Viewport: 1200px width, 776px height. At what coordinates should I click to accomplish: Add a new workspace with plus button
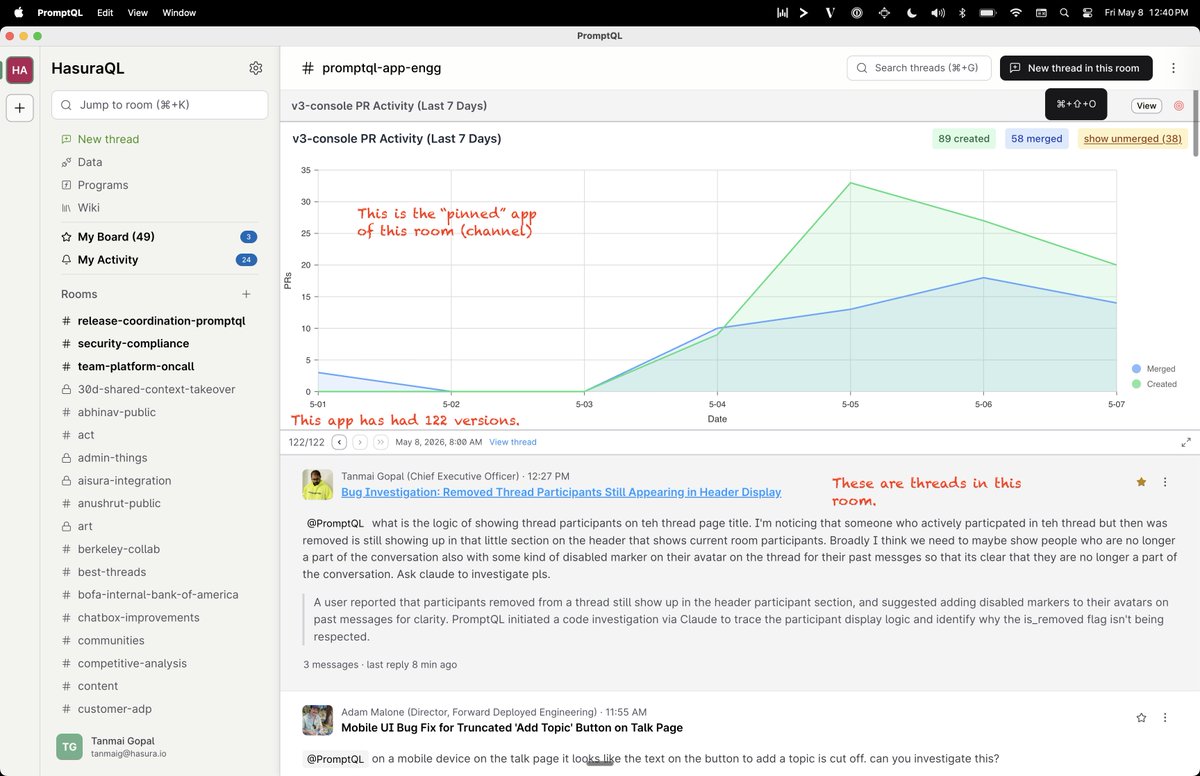[19, 108]
